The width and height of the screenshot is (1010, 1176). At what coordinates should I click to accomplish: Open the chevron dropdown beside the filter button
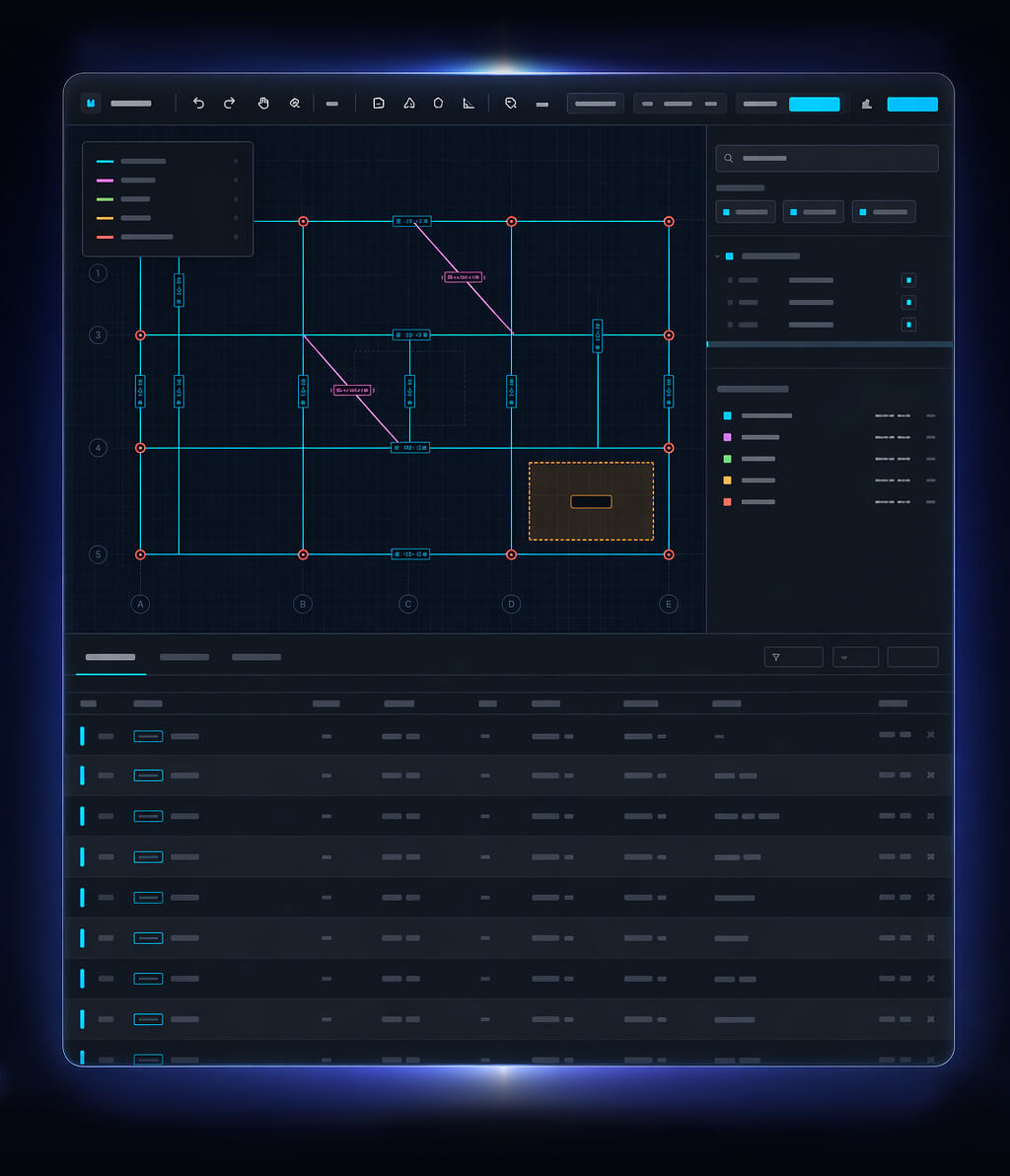tap(855, 657)
